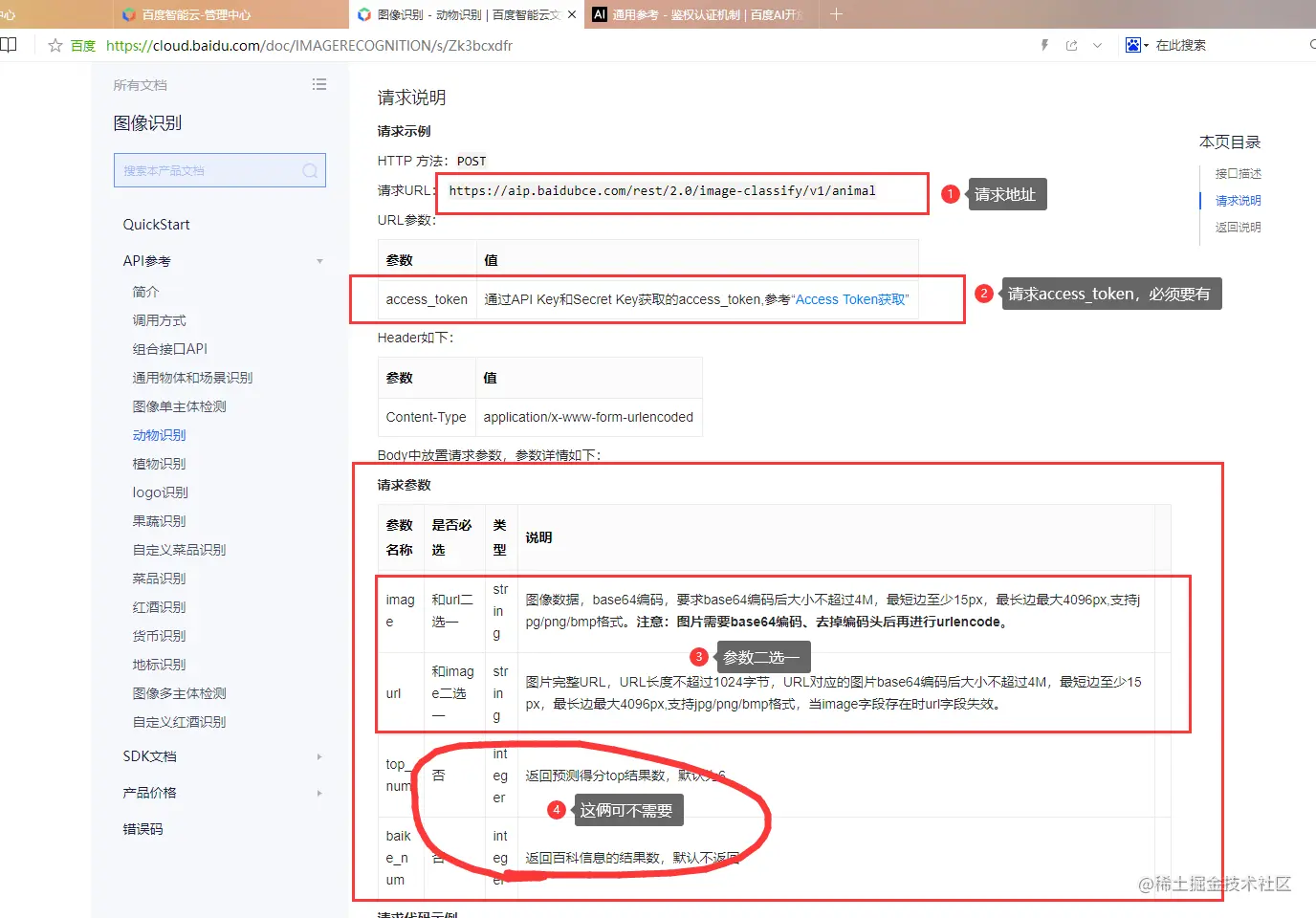Image resolution: width=1316 pixels, height=918 pixels.
Task: Click the magnifier in 搜索本产品文档 box
Action: (310, 170)
